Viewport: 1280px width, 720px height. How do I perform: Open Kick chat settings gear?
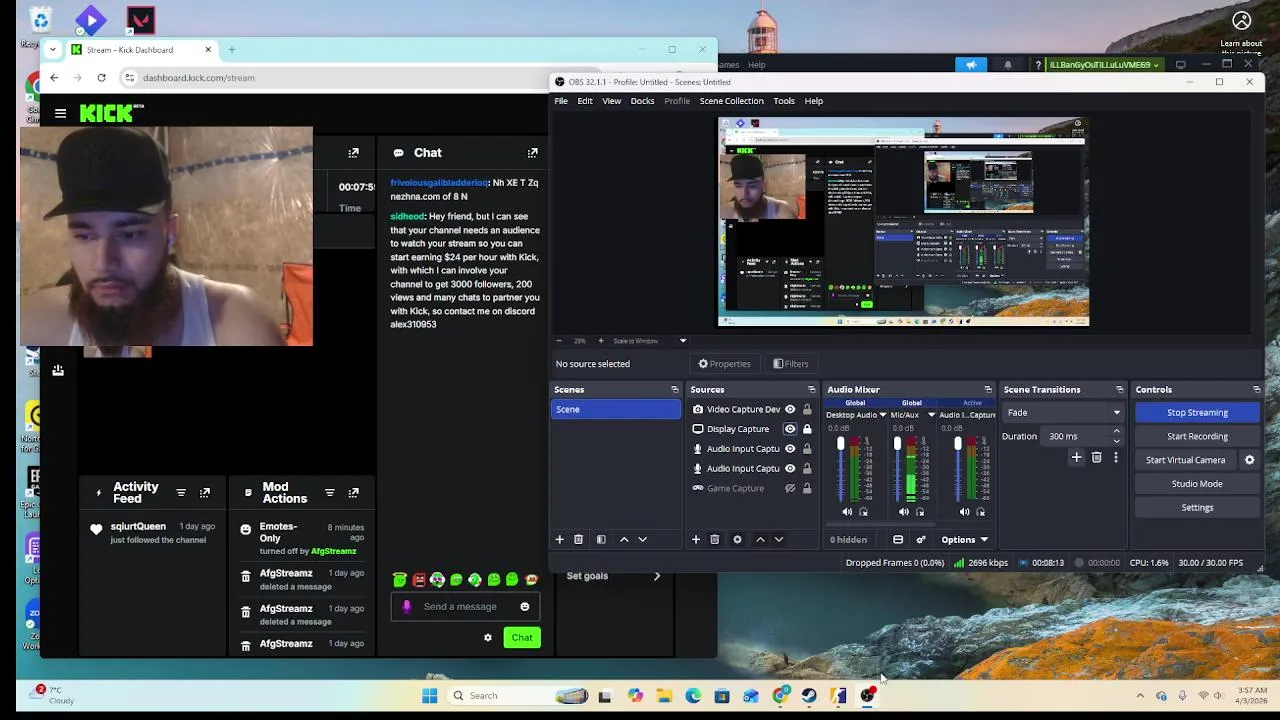[488, 638]
